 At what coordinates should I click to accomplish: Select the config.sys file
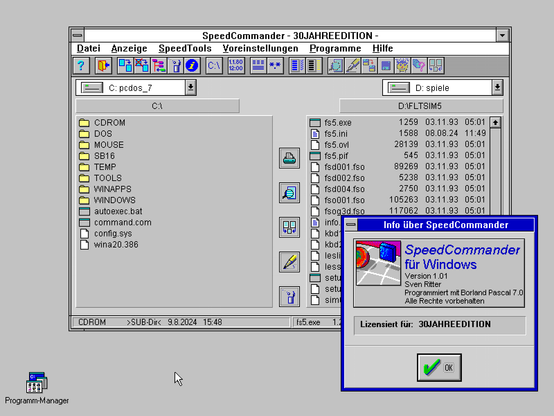(x=106, y=234)
